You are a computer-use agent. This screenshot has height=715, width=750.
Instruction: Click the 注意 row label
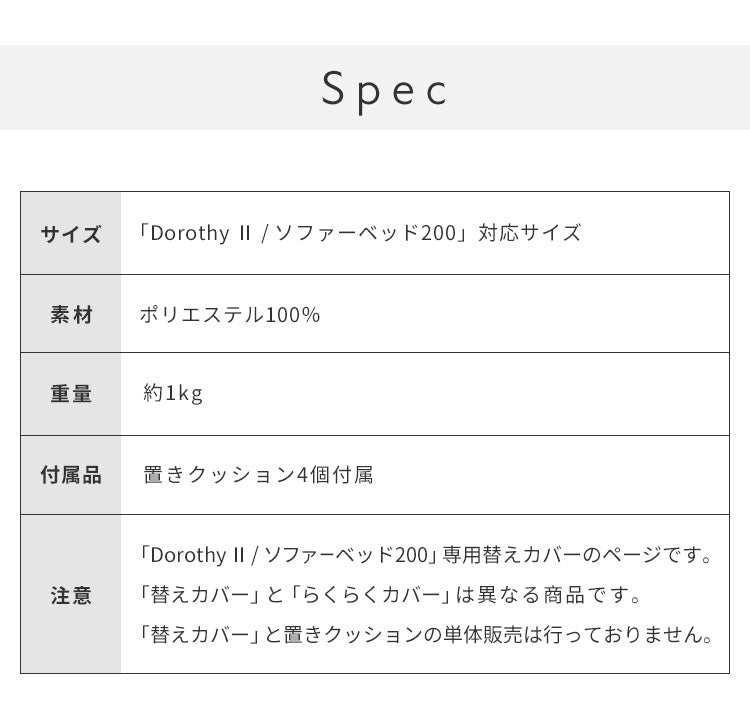[71, 596]
